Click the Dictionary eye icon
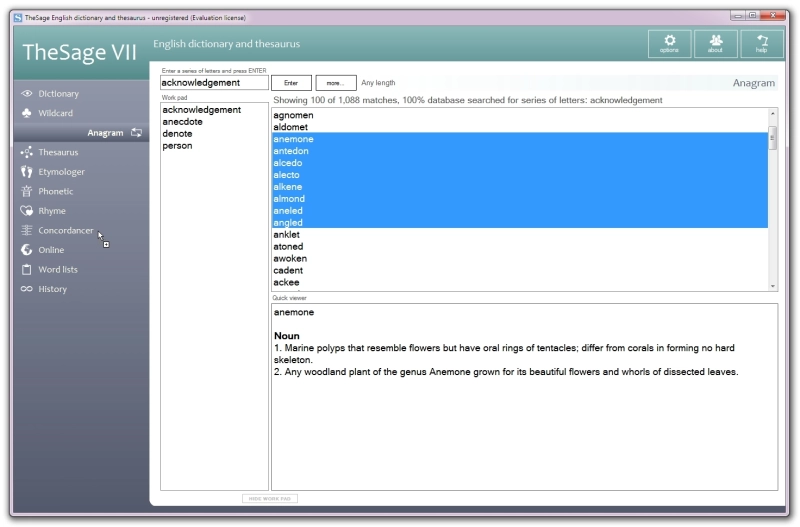This screenshot has height=527, width=800. [27, 93]
